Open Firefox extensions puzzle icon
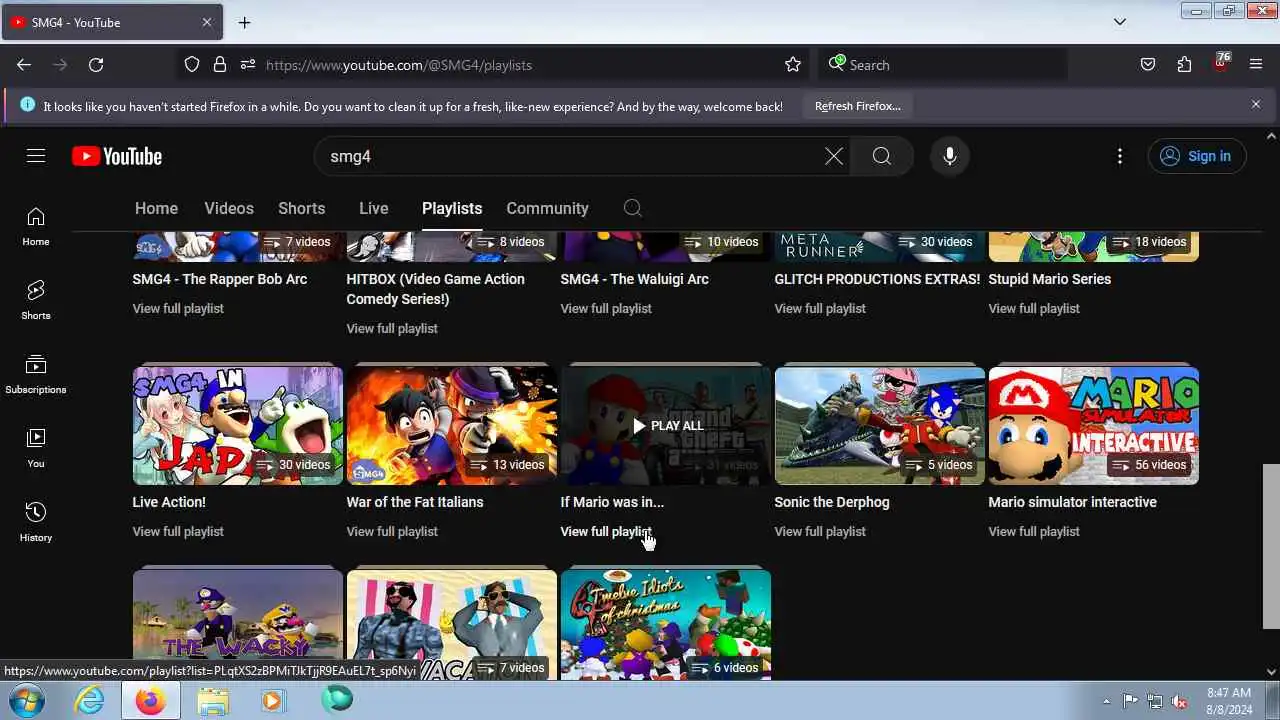Screen dimensions: 1280x720 pos(1184,65)
